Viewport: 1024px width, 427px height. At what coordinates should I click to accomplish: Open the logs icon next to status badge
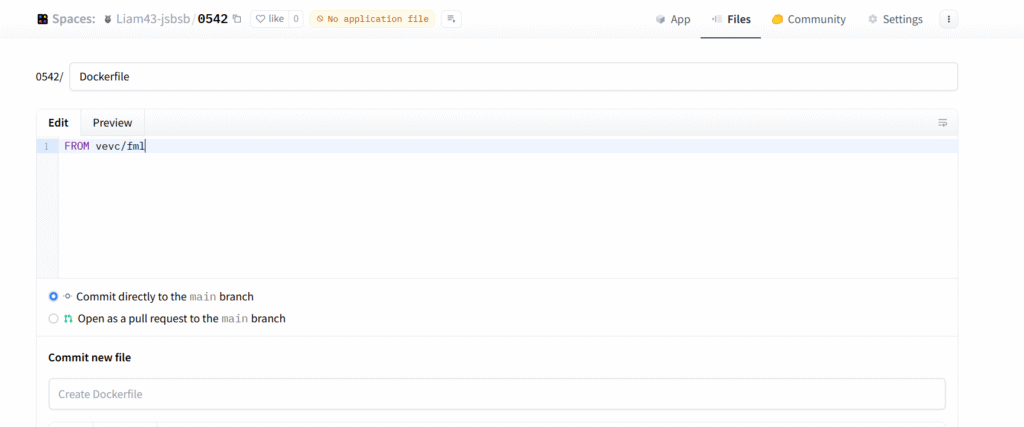[x=451, y=19]
